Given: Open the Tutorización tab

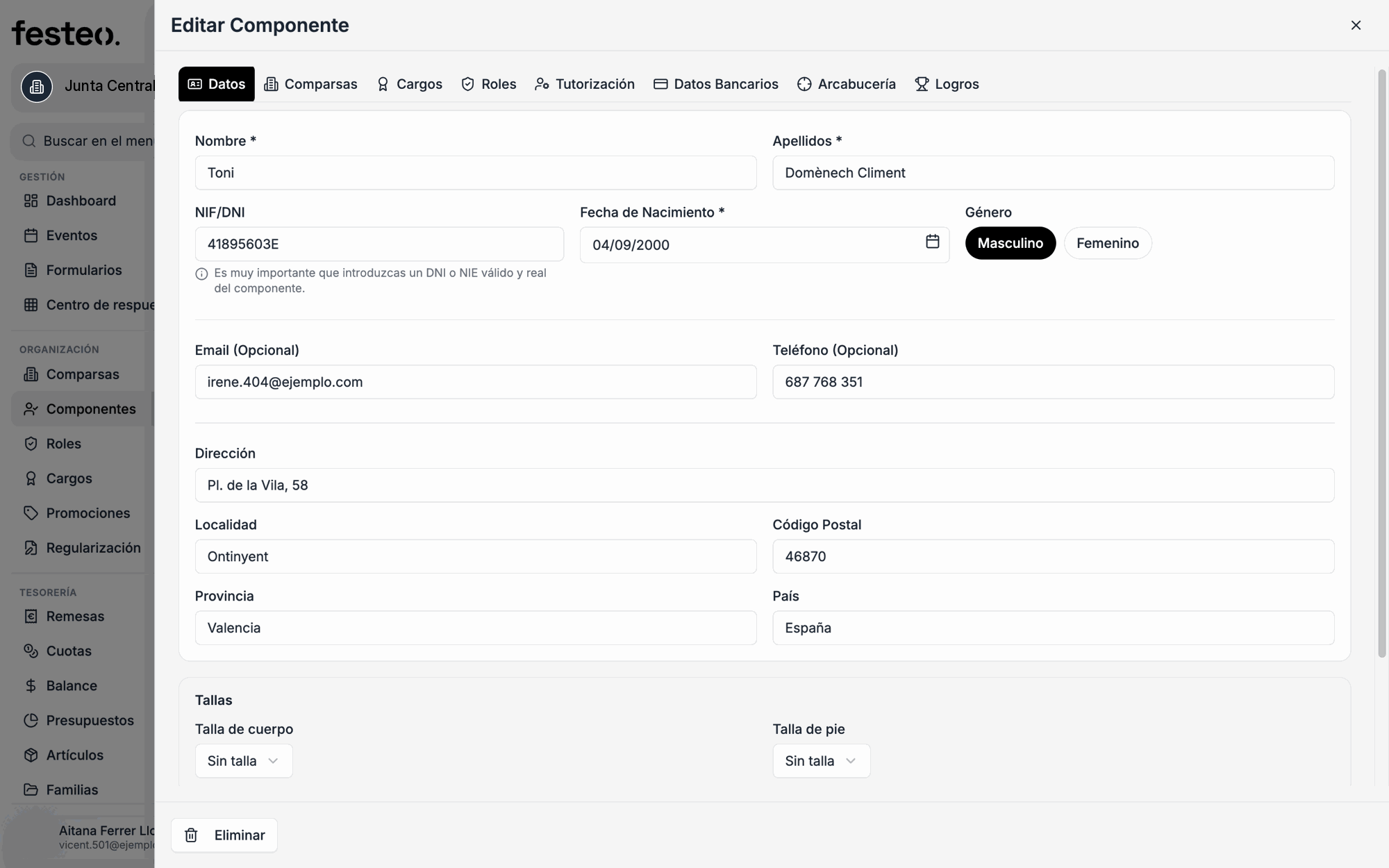Looking at the screenshot, I should click(585, 84).
